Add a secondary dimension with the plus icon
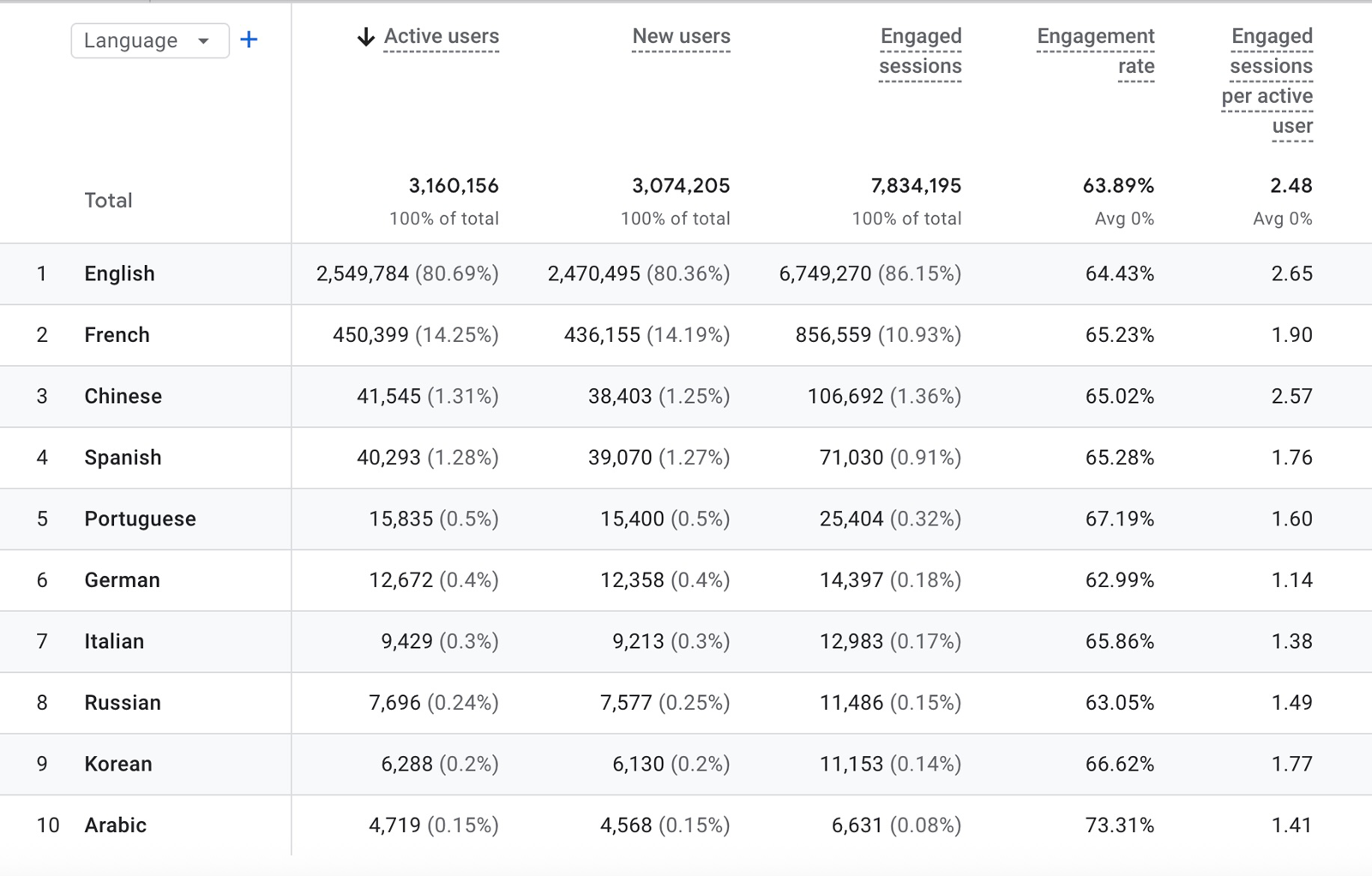 [249, 39]
